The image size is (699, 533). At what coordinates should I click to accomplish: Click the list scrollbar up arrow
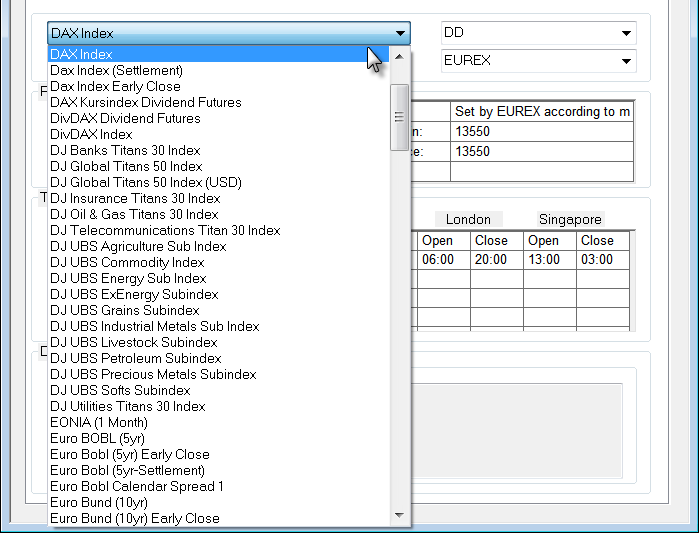[400, 55]
